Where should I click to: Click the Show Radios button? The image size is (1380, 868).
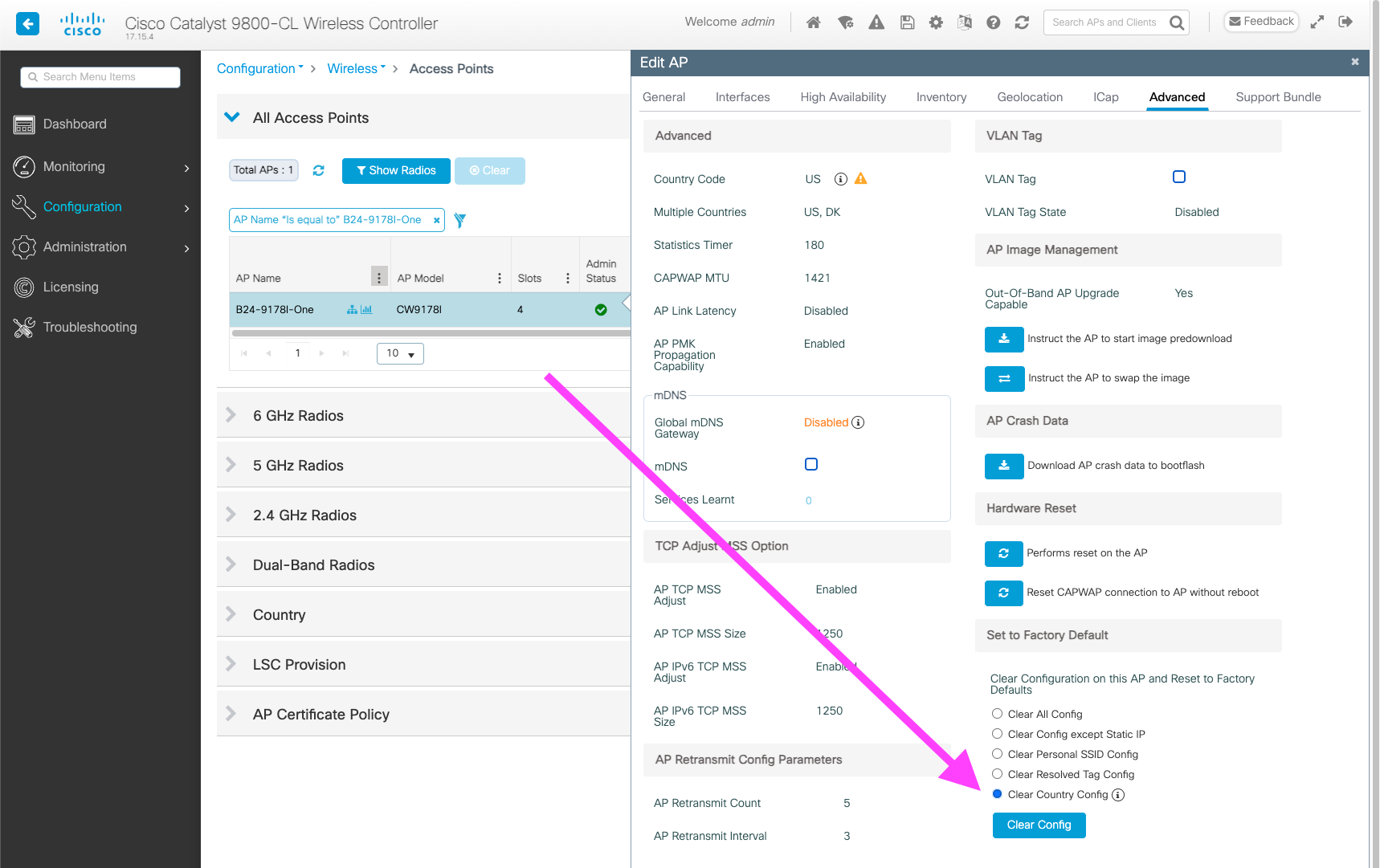pos(396,170)
